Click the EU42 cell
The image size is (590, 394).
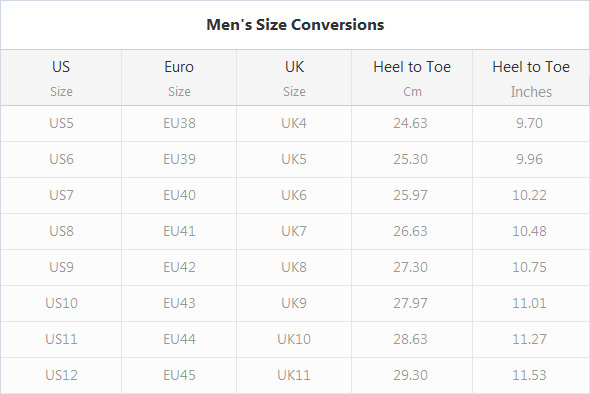click(179, 267)
